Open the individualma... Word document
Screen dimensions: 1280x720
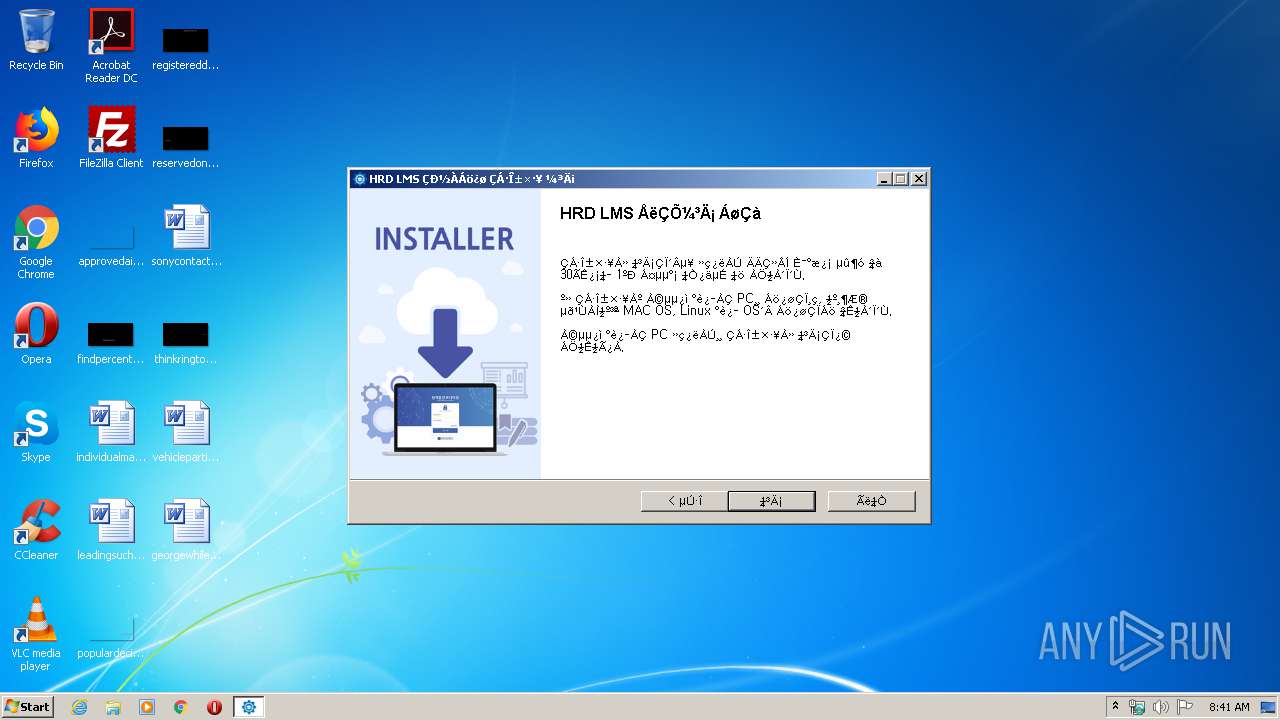111,433
